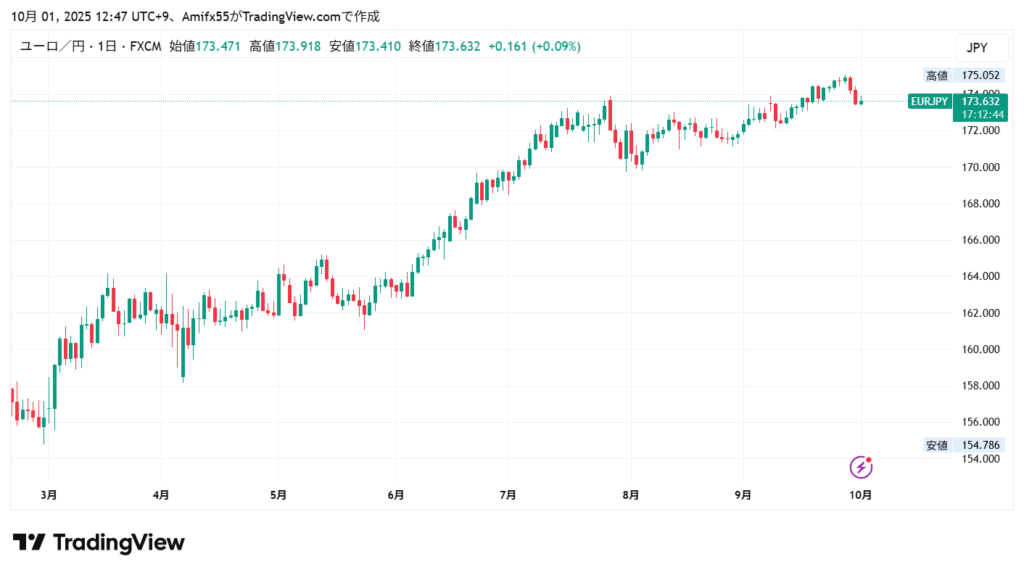Click the bar countdown timer 17:12:44

pyautogui.click(x=981, y=115)
